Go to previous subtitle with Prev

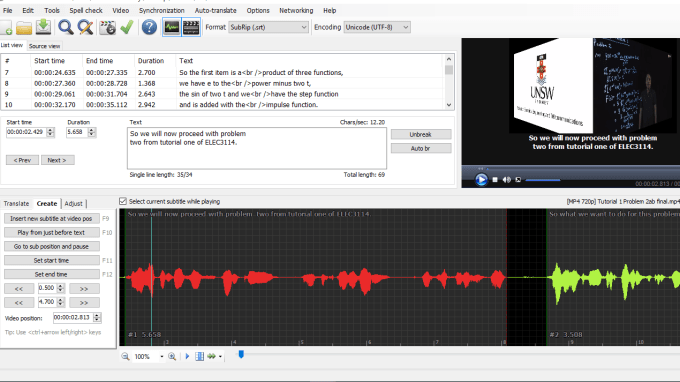tap(22, 160)
